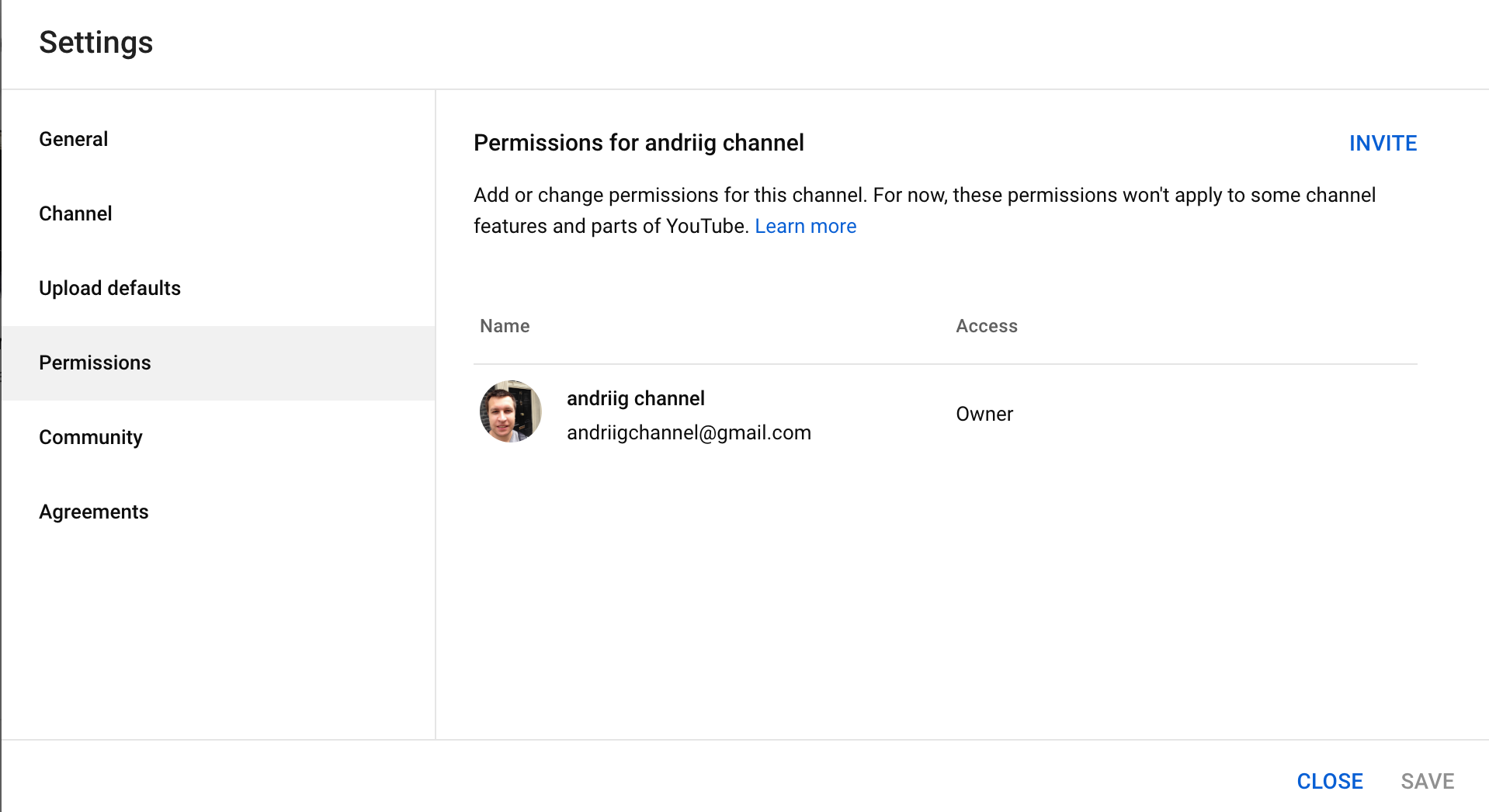The image size is (1489, 812).
Task: Click the Permissions for andriig channel heading
Action: click(x=638, y=144)
